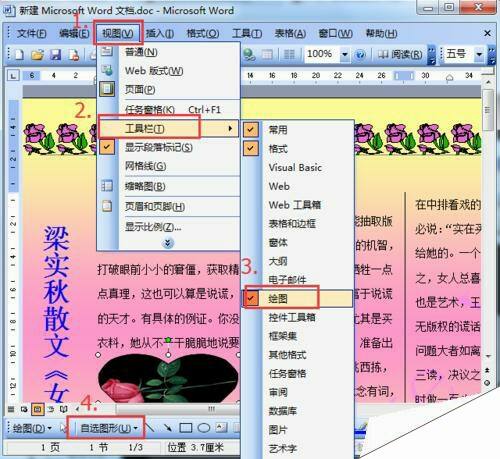Switch to Normal view icon in status corner
500x459 pixels.
11,409
